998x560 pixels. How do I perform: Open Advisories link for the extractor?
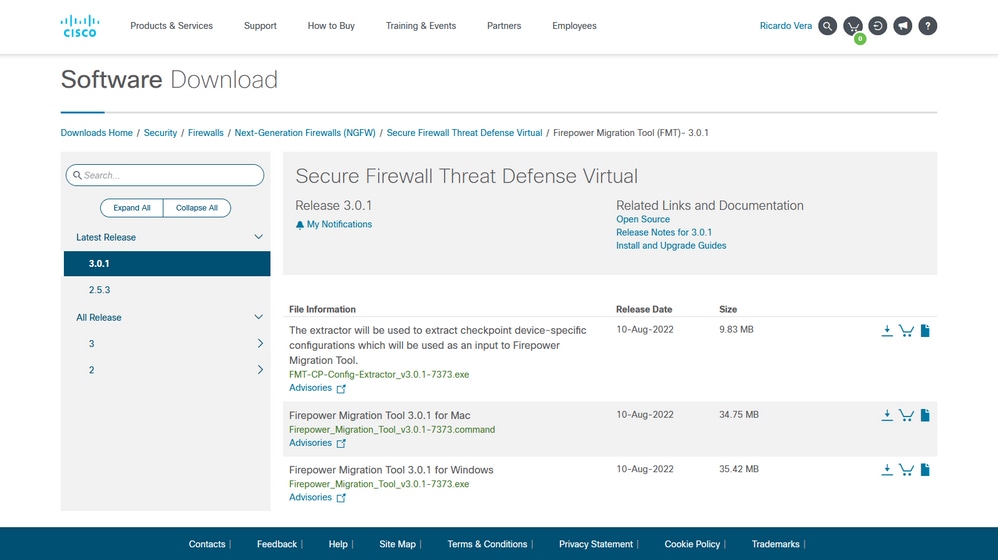pyautogui.click(x=311, y=388)
